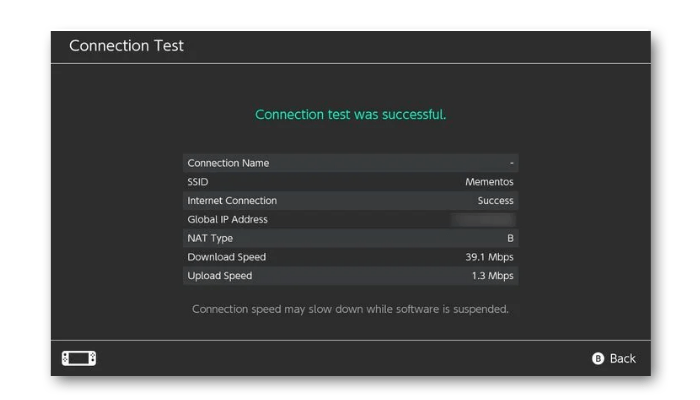Click the Mementos SSID value
The height and width of the screenshot is (400, 700).
[x=489, y=182]
